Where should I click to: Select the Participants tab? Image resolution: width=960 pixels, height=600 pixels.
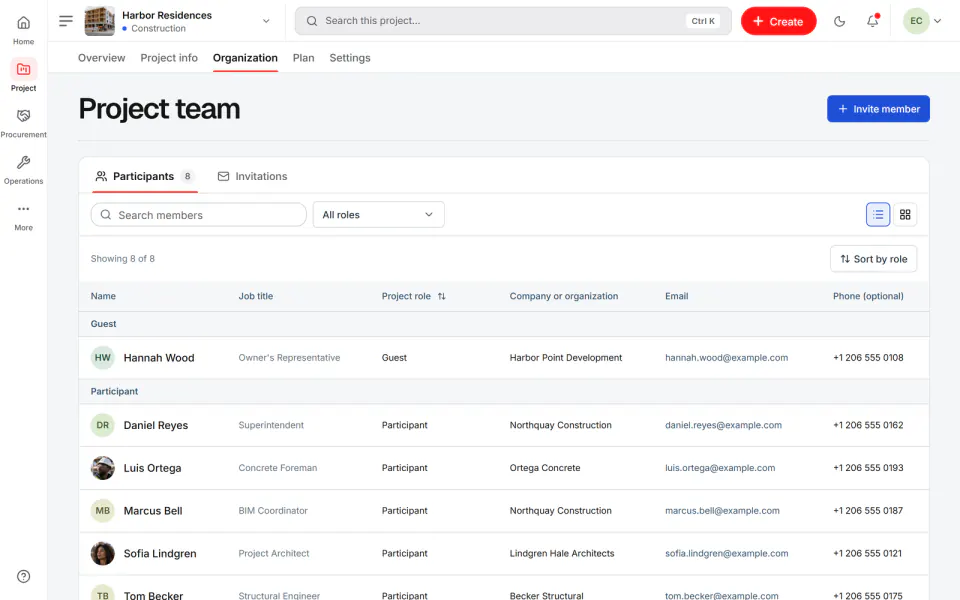(x=144, y=176)
